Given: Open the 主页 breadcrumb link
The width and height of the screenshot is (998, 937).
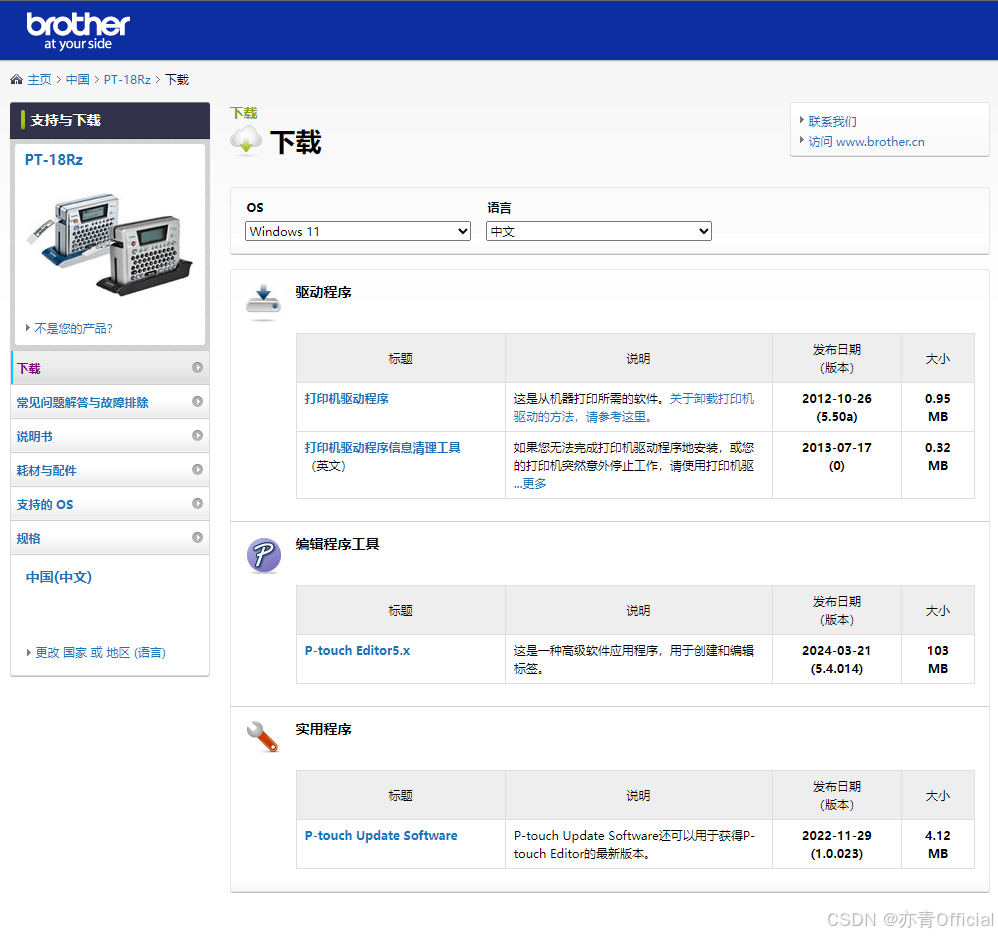Looking at the screenshot, I should [x=39, y=80].
